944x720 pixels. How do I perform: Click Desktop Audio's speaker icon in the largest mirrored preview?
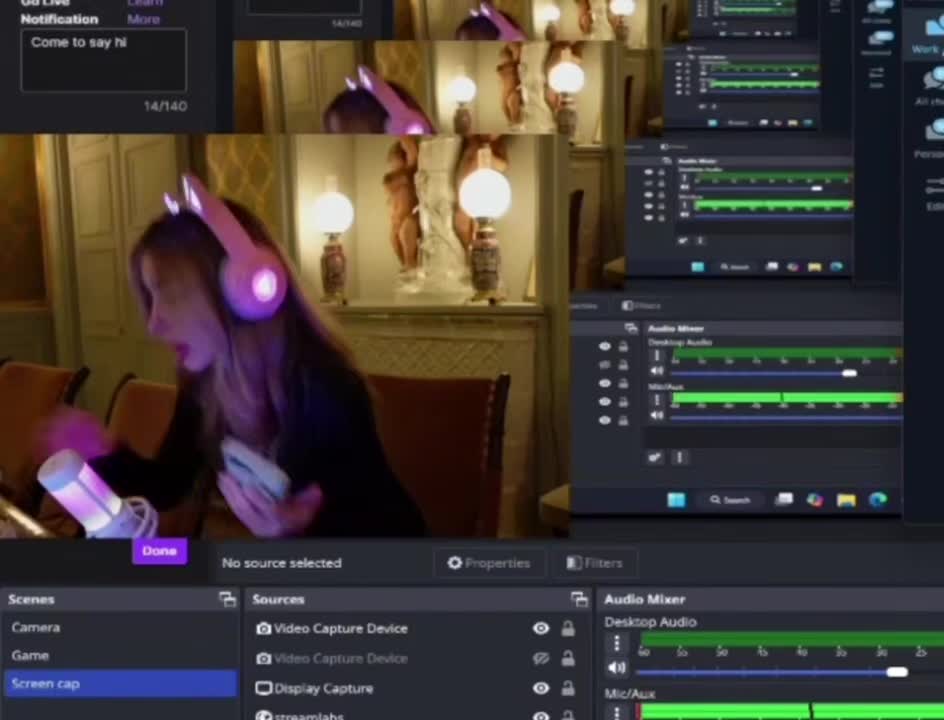pyautogui.click(x=657, y=371)
